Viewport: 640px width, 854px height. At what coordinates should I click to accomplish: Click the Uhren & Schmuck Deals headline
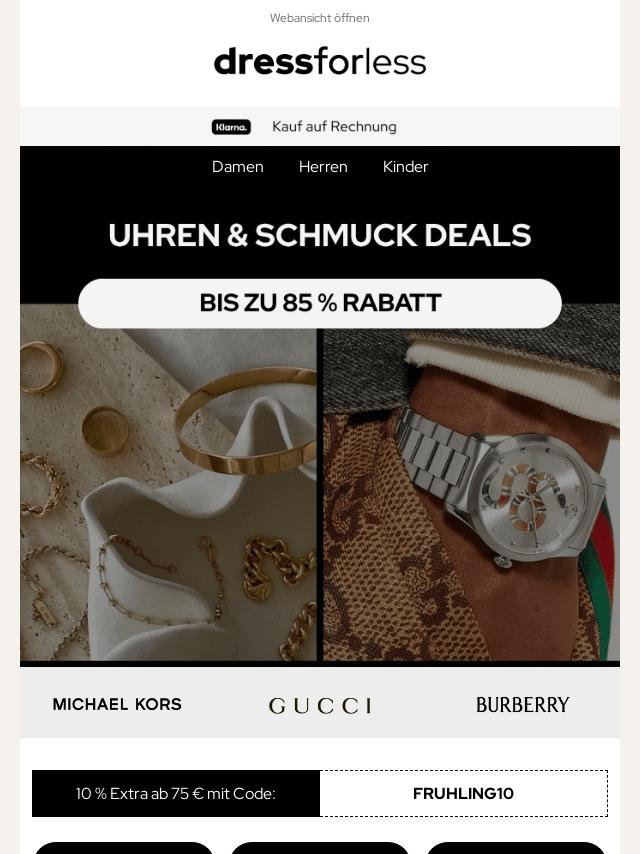click(x=320, y=235)
